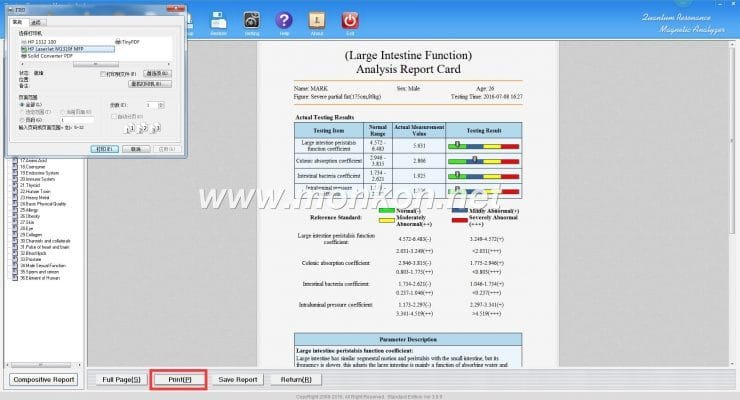The width and height of the screenshot is (740, 400).
Task: Click the 'Parameter Description' header
Action: click(408, 339)
